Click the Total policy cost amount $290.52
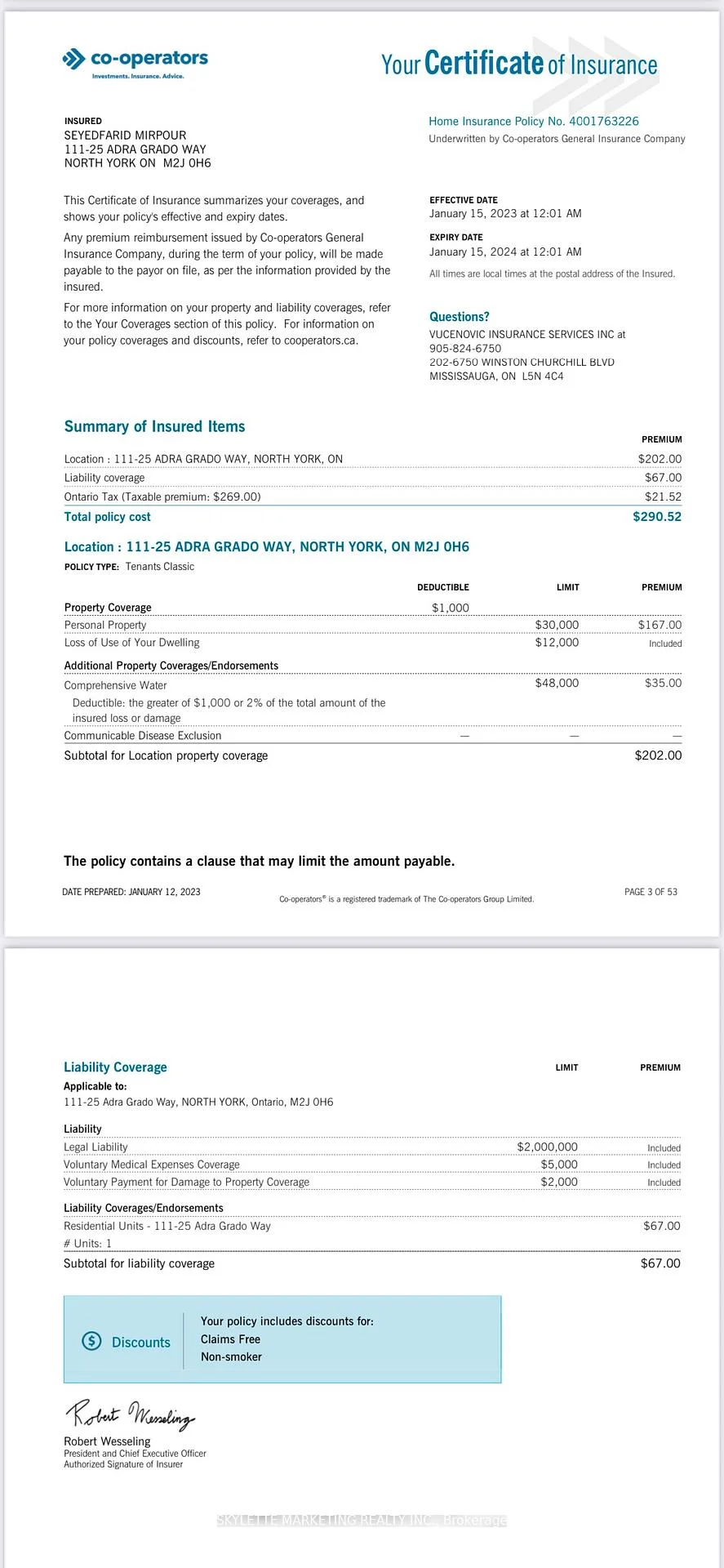The image size is (724, 1568). click(657, 517)
